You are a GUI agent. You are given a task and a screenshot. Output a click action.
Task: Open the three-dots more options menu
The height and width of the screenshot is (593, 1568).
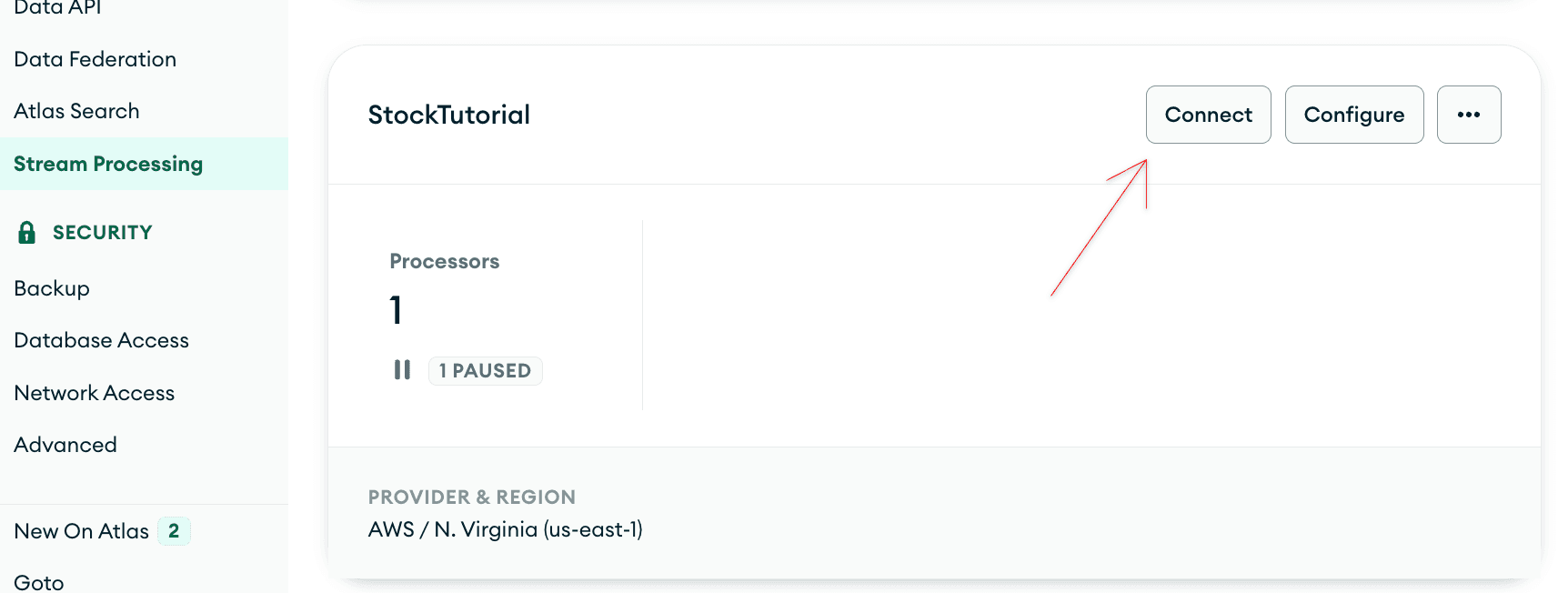(1468, 115)
